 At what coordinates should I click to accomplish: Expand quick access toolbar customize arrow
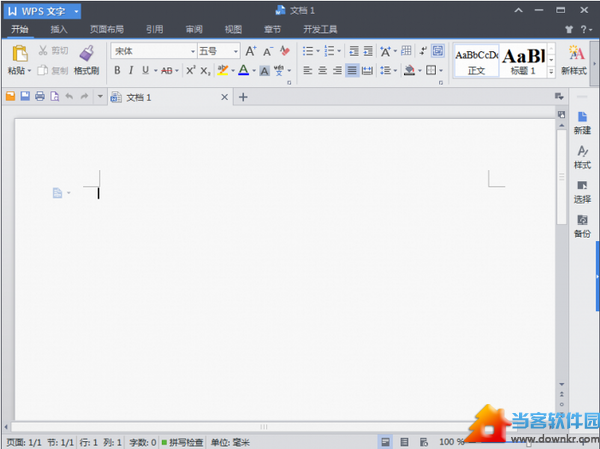[100, 96]
